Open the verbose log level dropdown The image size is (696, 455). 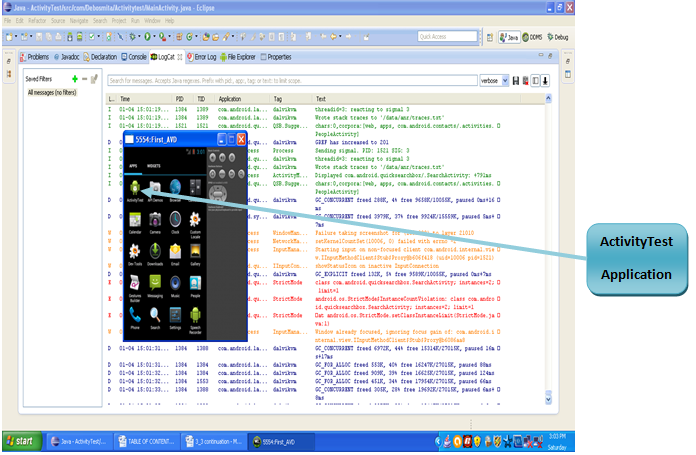[505, 81]
